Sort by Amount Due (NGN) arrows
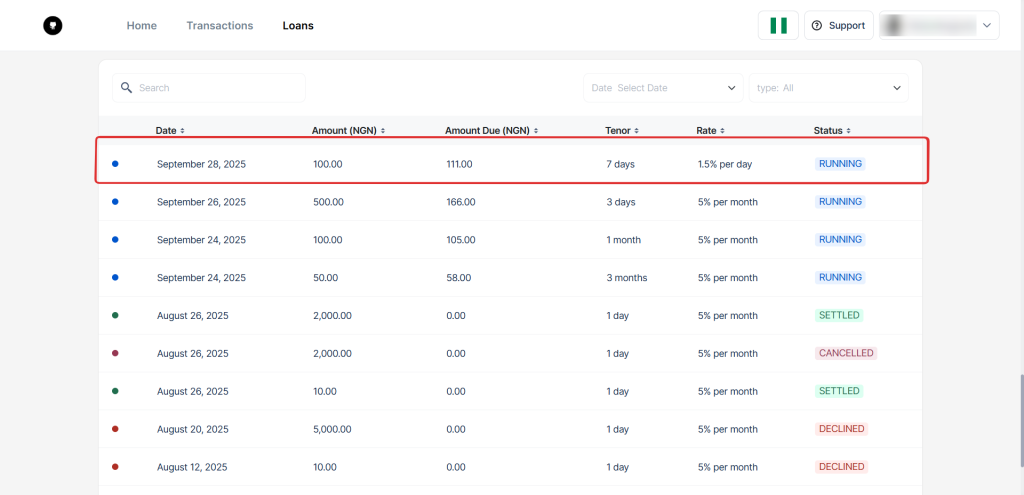The image size is (1024, 495). (536, 131)
